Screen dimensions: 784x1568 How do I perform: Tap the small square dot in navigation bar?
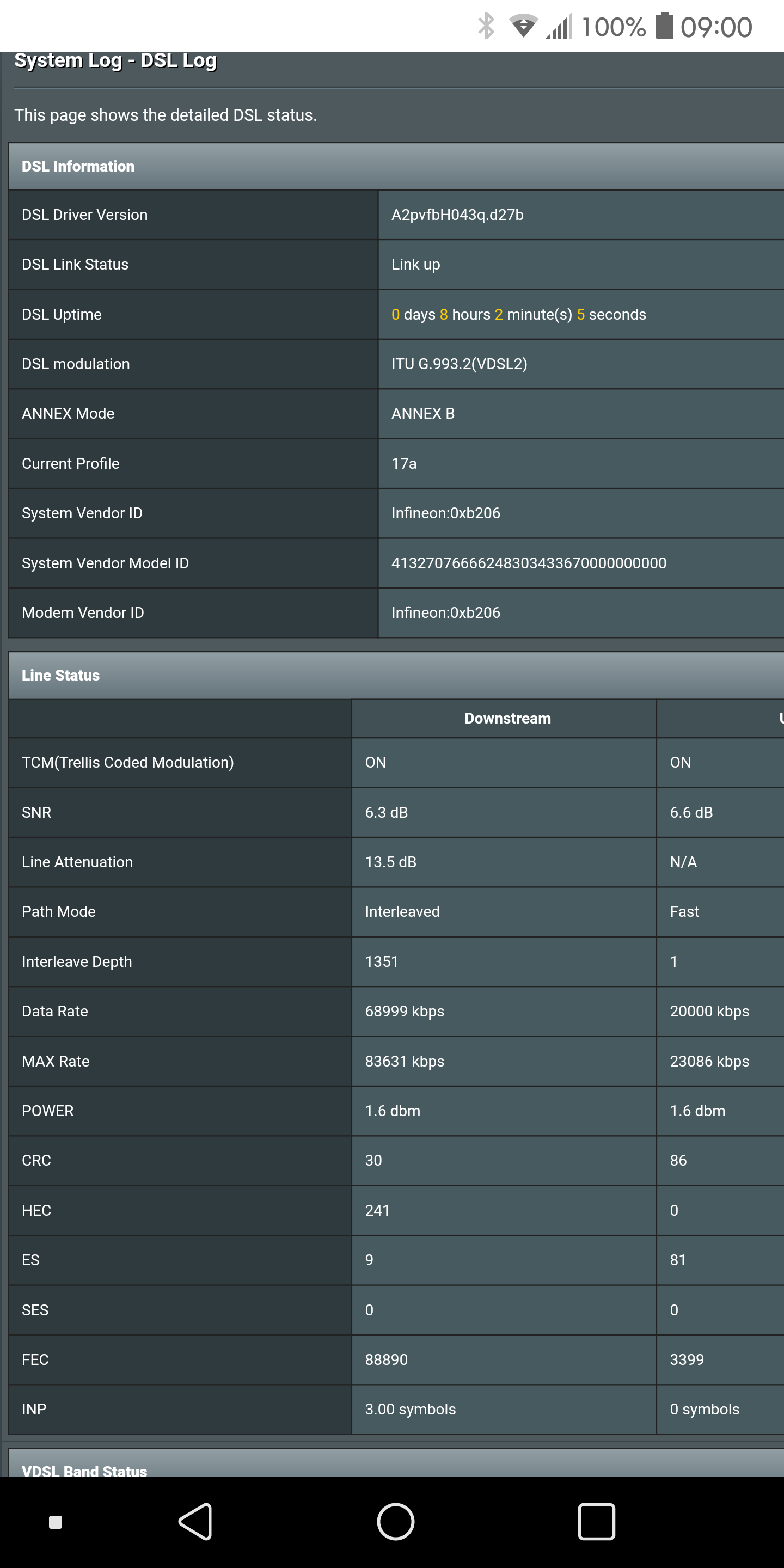[x=56, y=1522]
